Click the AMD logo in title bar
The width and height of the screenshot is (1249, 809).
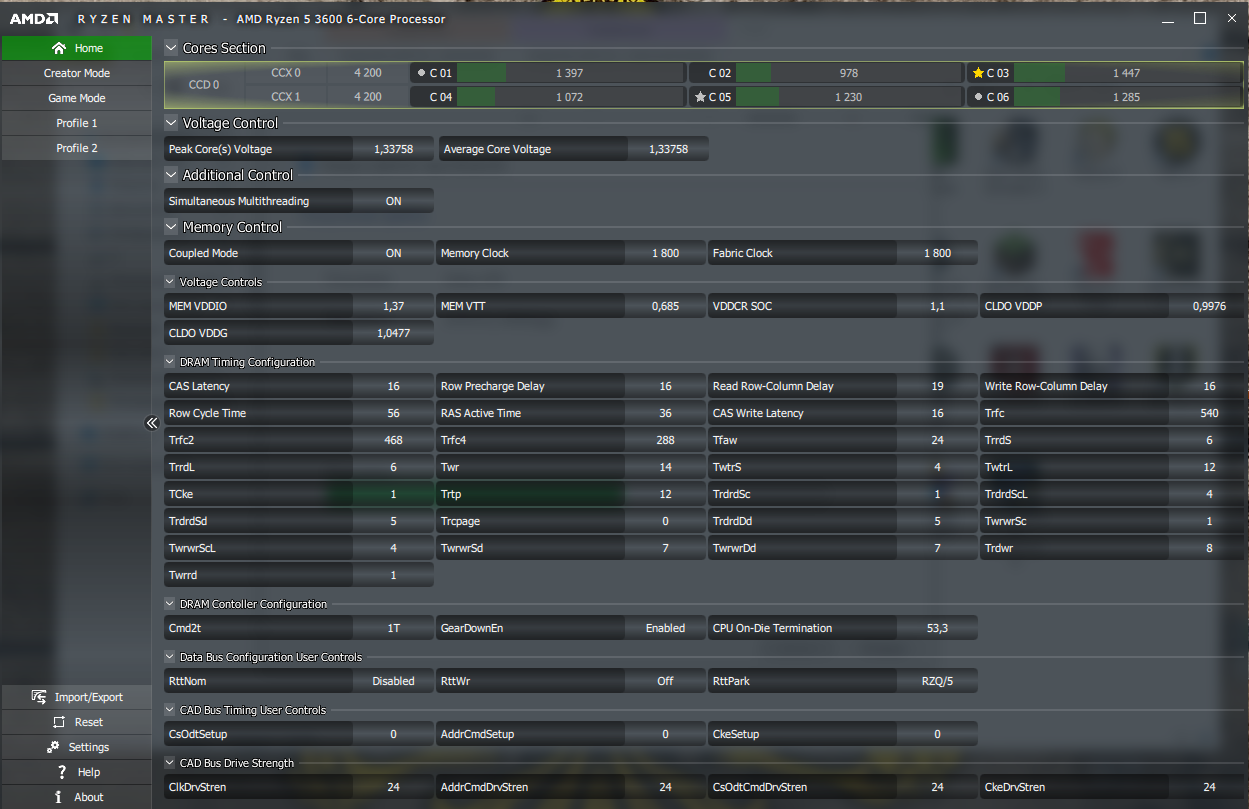coord(34,19)
